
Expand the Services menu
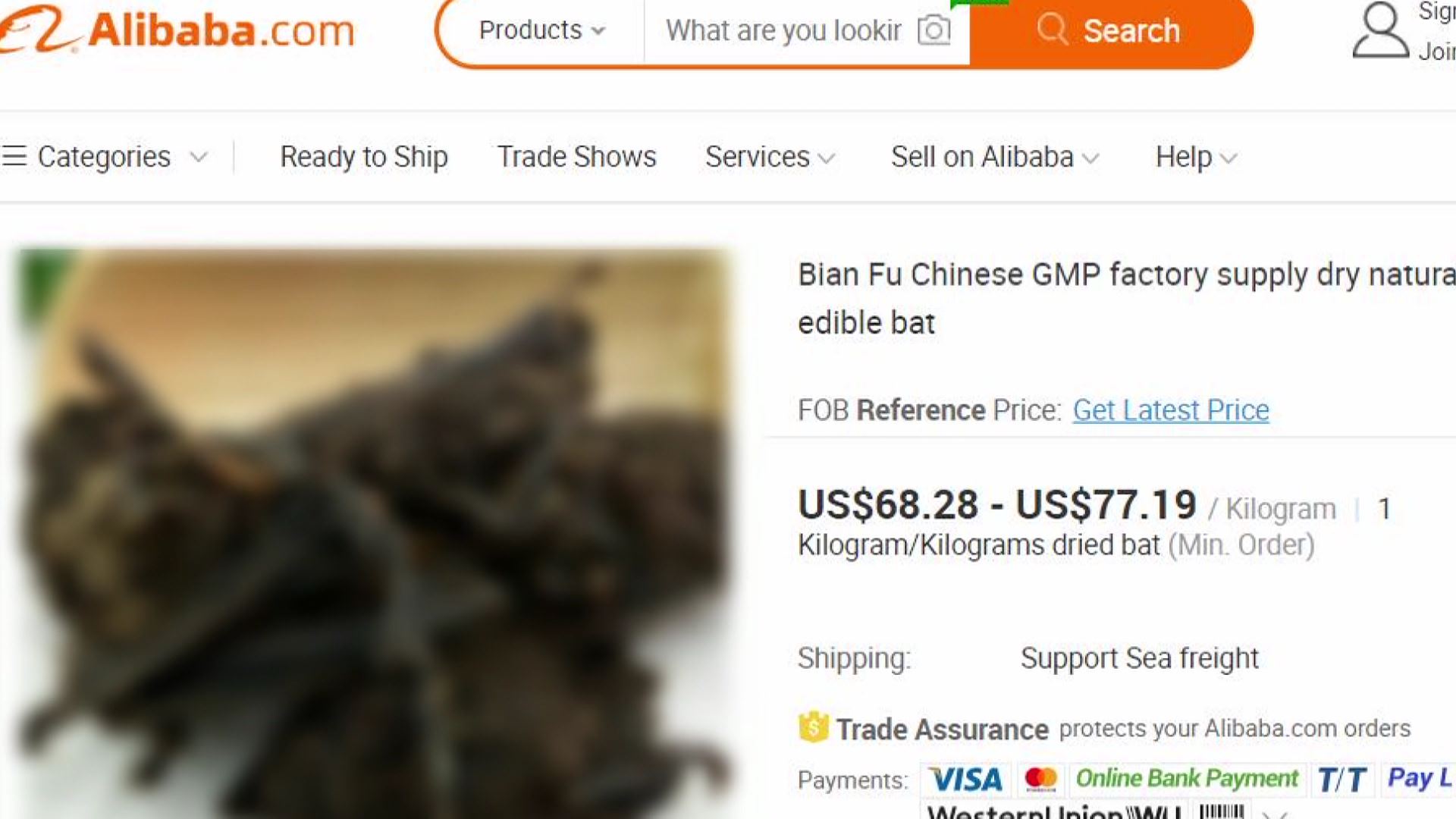point(770,157)
